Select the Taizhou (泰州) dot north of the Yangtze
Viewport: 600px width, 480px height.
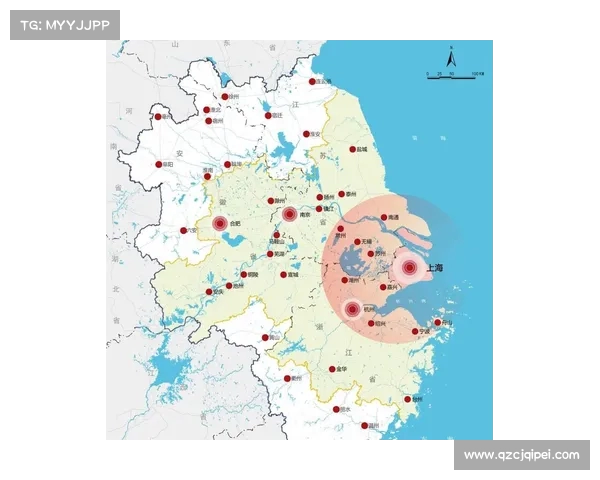tap(341, 194)
